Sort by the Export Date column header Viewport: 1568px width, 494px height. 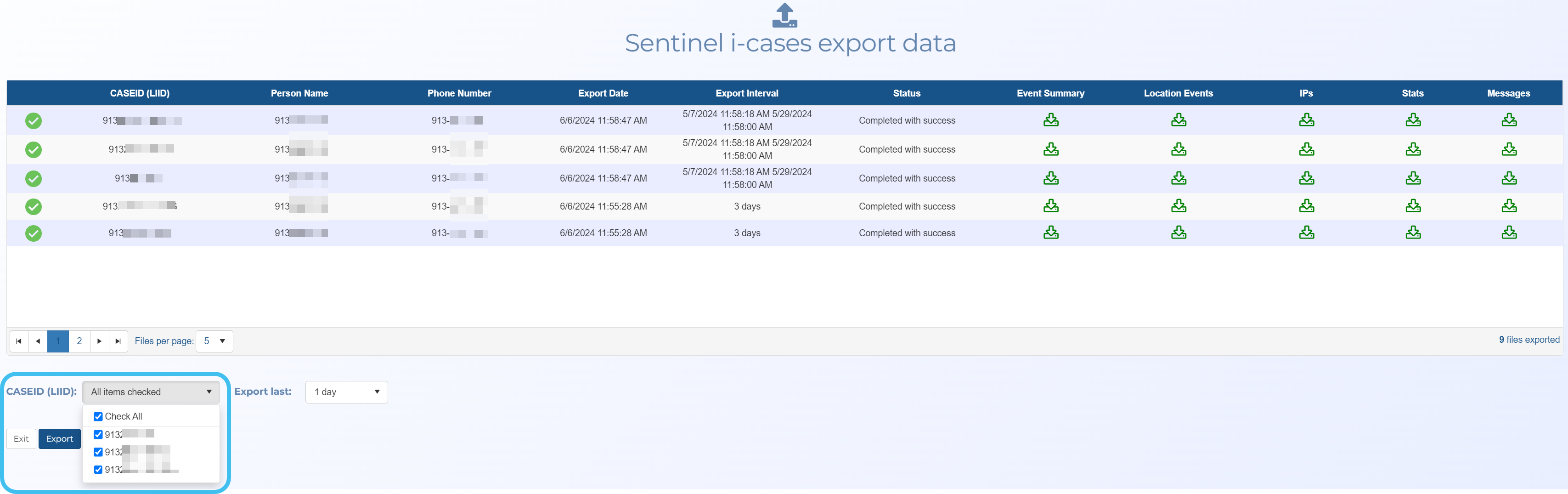point(603,93)
